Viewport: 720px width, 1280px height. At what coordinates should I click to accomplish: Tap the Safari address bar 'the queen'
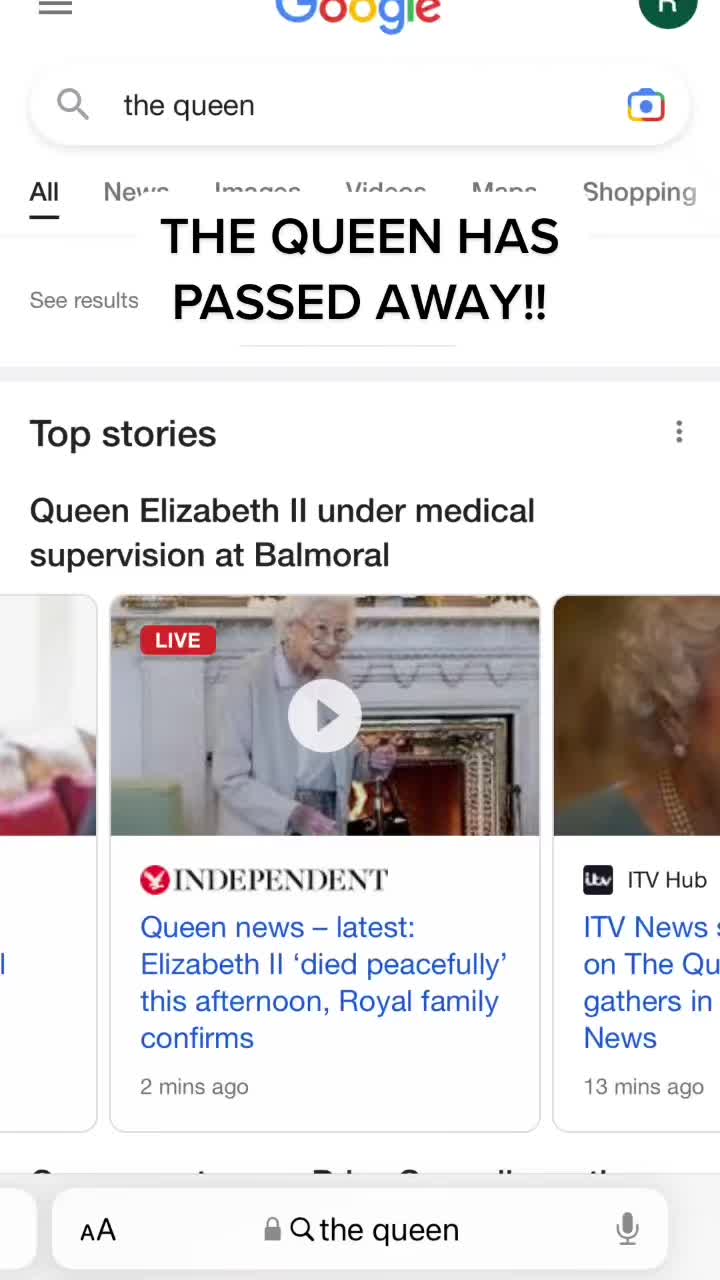pyautogui.click(x=360, y=1229)
